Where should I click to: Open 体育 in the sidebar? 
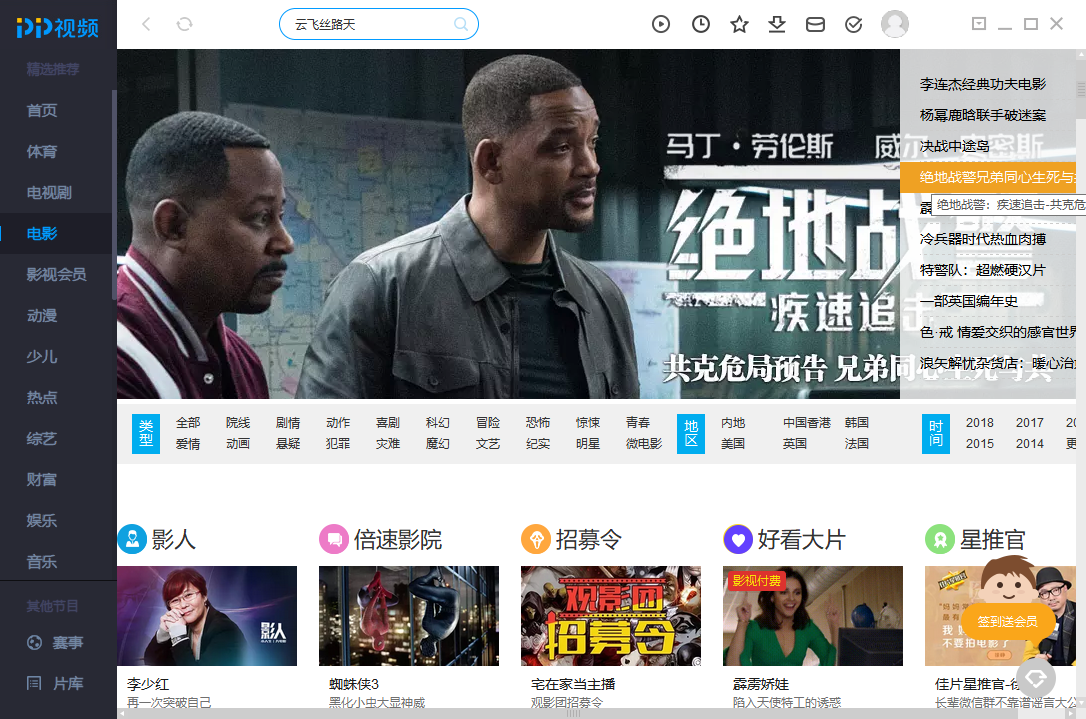(42, 152)
